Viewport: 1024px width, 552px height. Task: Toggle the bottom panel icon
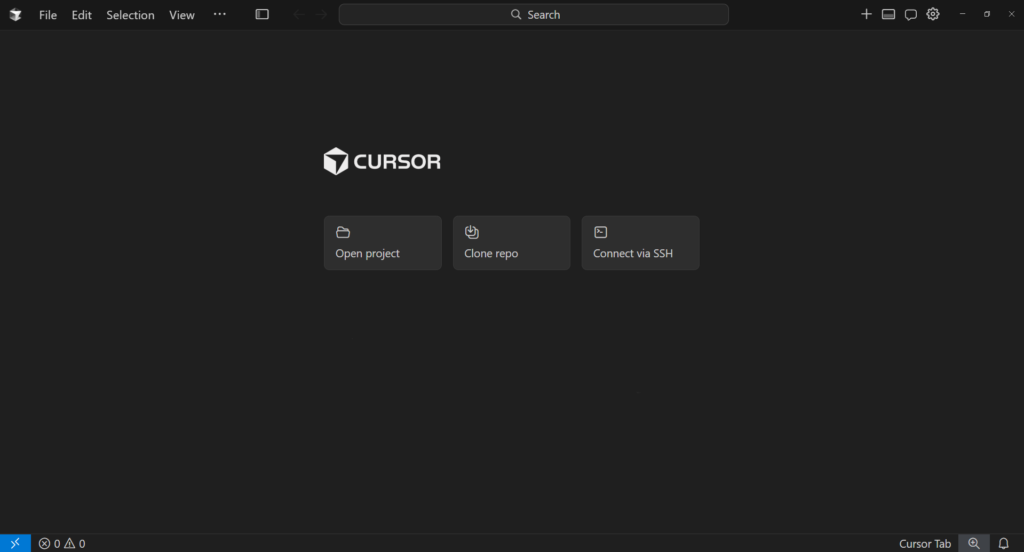[x=888, y=14]
